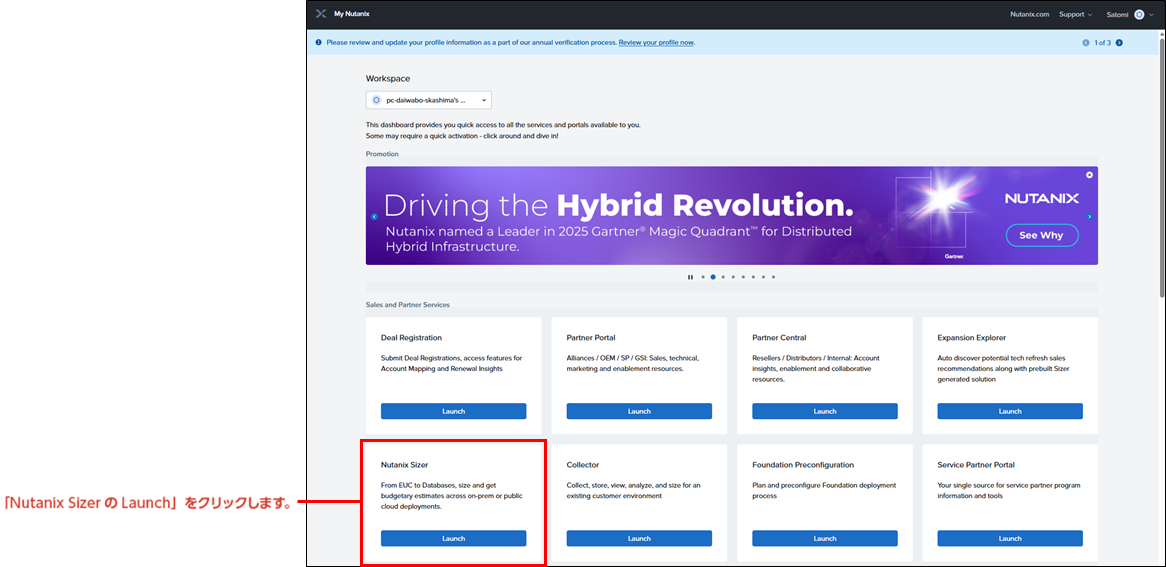Select the first carousel indicator dot
1166x567 pixels.
pos(703,277)
